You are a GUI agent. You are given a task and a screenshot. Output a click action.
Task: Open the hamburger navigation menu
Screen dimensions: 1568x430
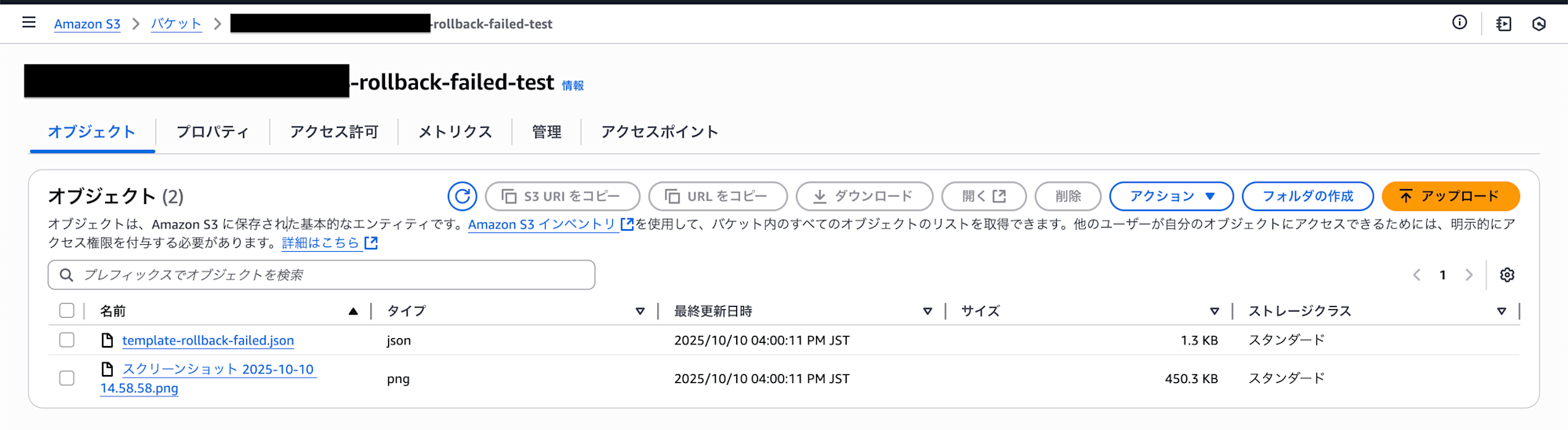click(29, 23)
